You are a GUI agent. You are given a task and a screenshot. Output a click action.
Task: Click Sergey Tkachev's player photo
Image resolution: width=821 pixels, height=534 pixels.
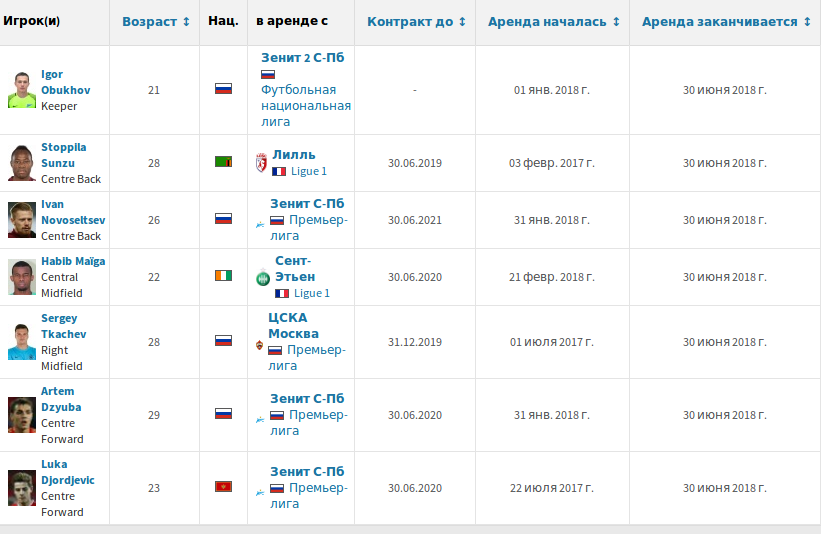click(x=22, y=341)
